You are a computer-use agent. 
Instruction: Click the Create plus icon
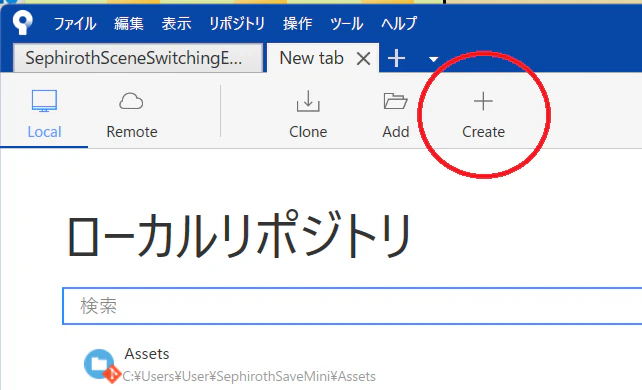(483, 101)
